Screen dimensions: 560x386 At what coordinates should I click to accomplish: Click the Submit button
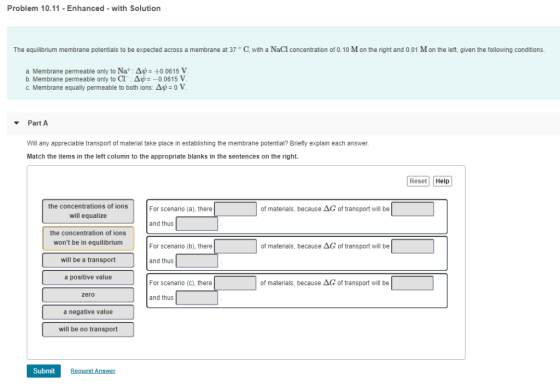[44, 371]
